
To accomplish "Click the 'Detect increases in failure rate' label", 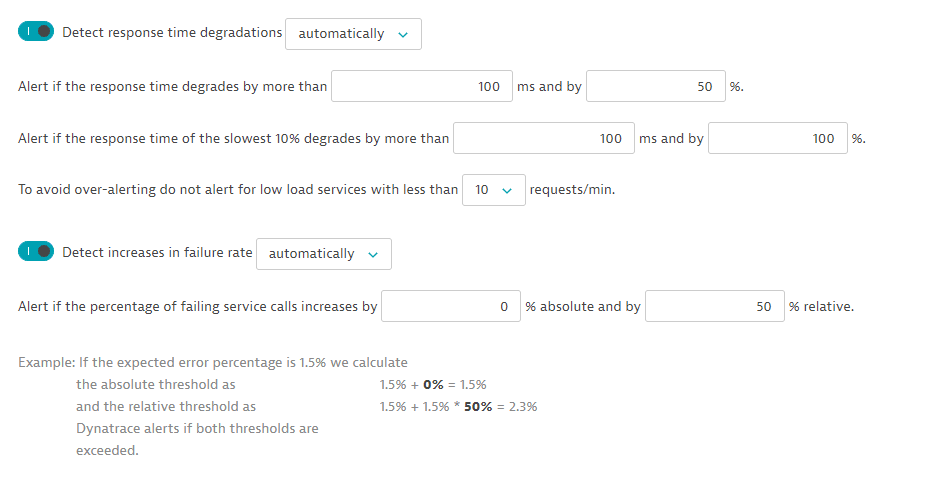I will 157,252.
